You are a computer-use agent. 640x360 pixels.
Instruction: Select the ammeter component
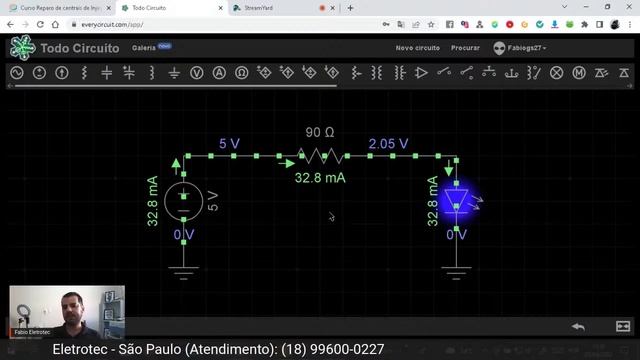[219, 73]
